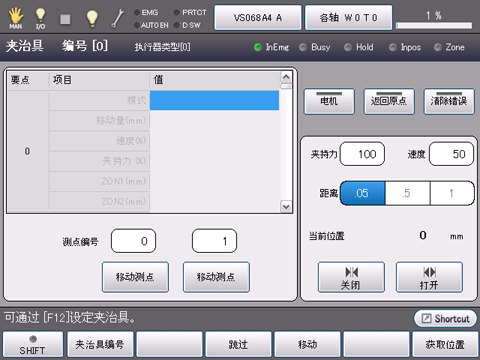Screen dimensions: 480x360
Task: Select the ZON2(mm) row
Action: [x=164, y=201]
